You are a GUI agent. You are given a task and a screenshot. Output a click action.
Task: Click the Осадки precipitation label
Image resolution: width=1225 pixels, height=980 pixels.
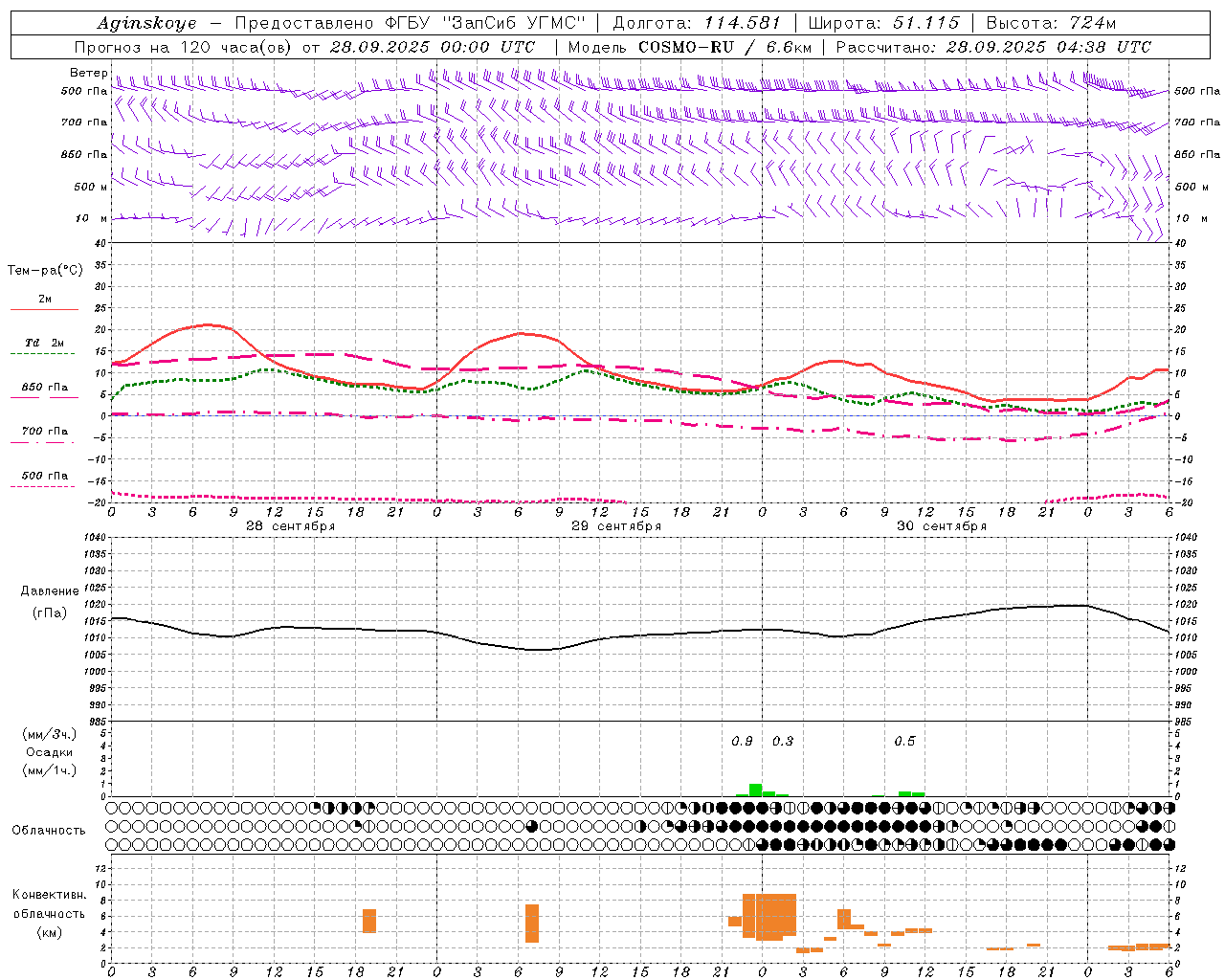[x=50, y=752]
